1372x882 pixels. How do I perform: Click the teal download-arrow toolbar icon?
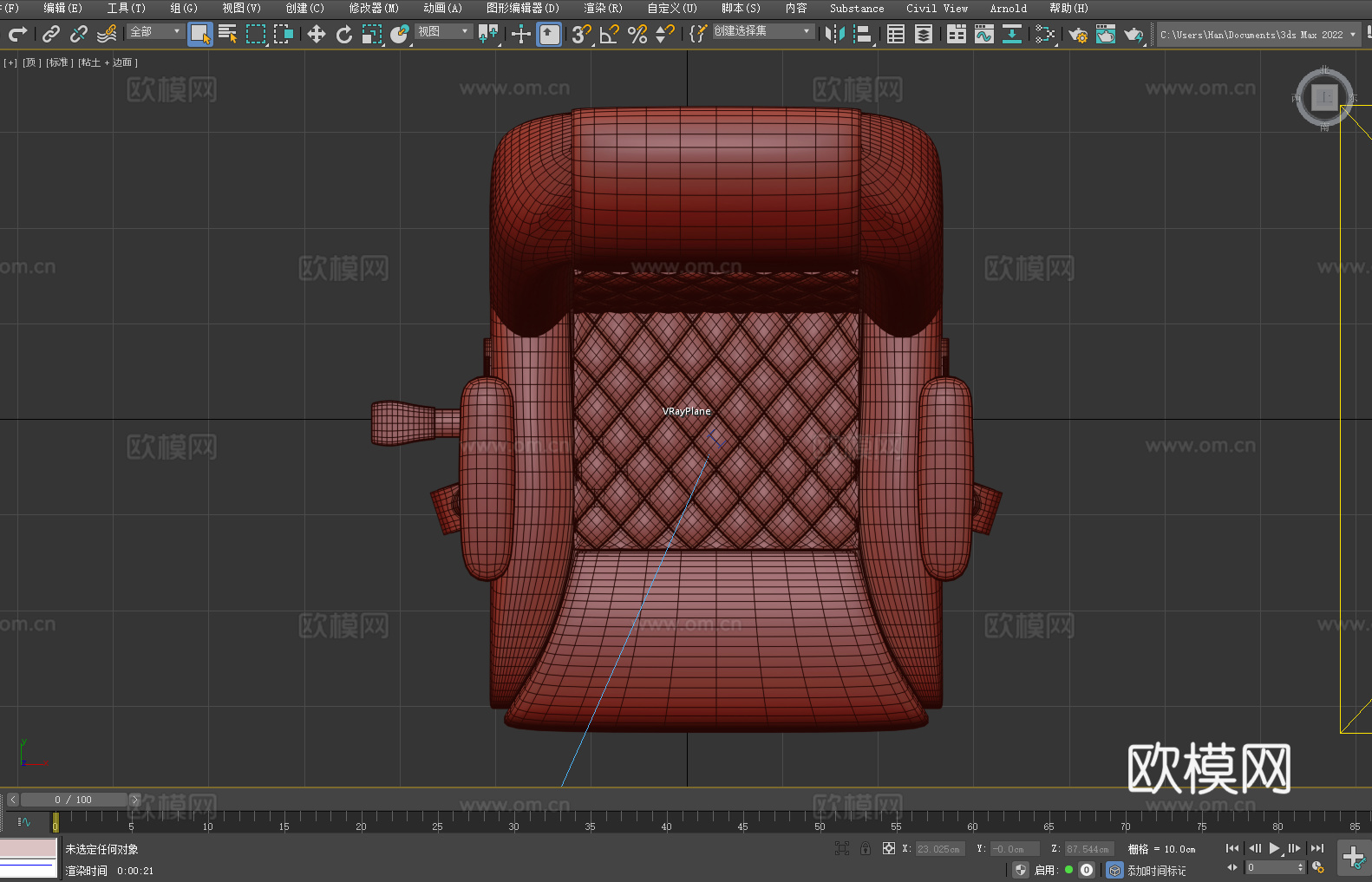[x=1012, y=34]
